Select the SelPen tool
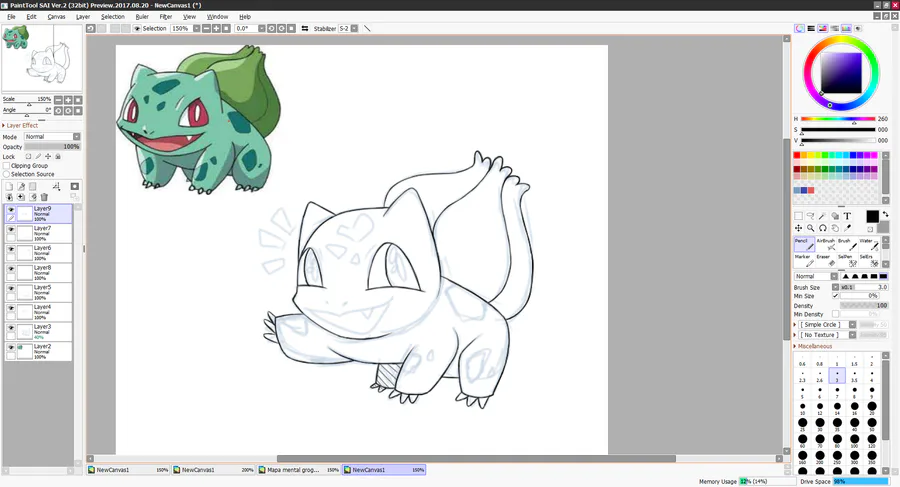This screenshot has height=487, width=900. (847, 260)
